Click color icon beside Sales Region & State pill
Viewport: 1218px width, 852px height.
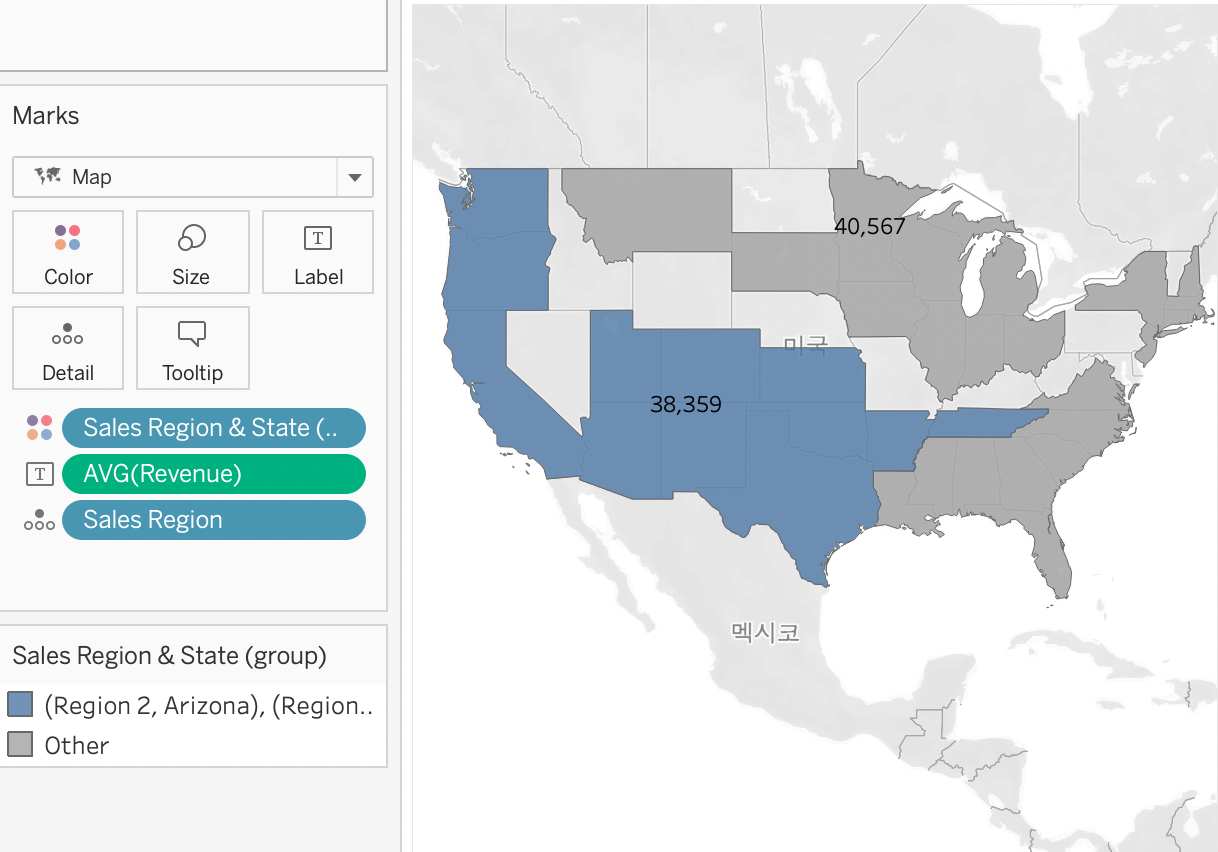39,428
